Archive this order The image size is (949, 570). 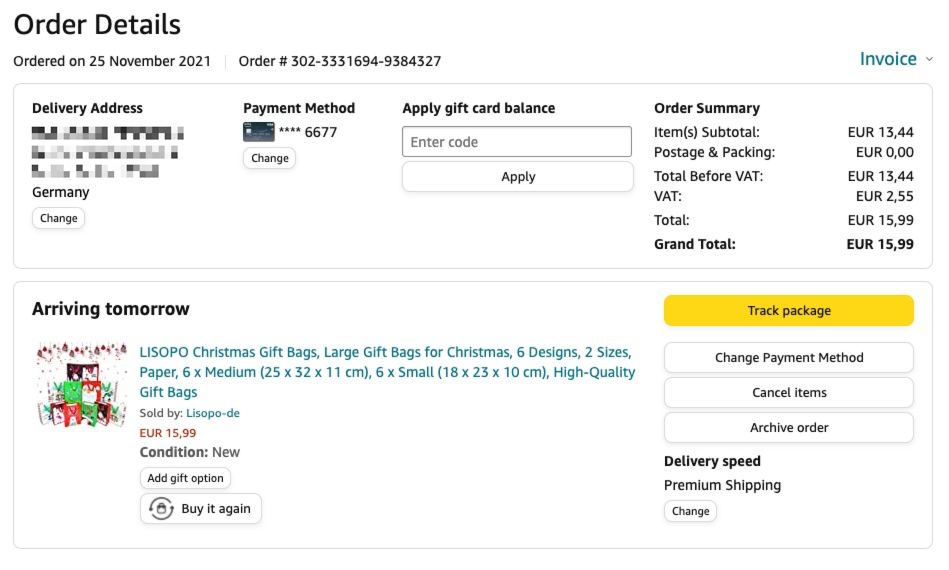tap(788, 428)
